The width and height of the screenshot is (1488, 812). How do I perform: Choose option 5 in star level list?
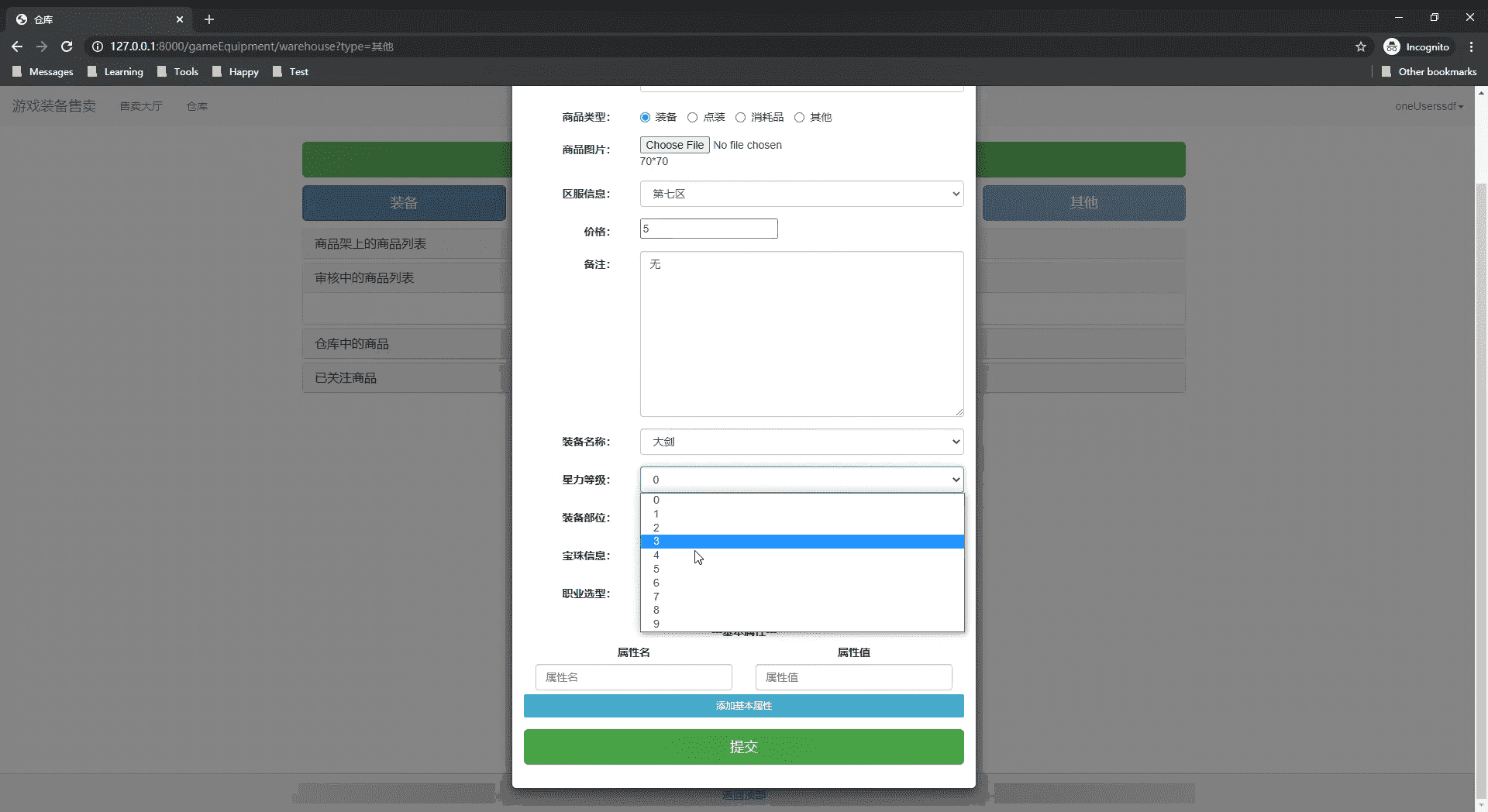(802, 569)
